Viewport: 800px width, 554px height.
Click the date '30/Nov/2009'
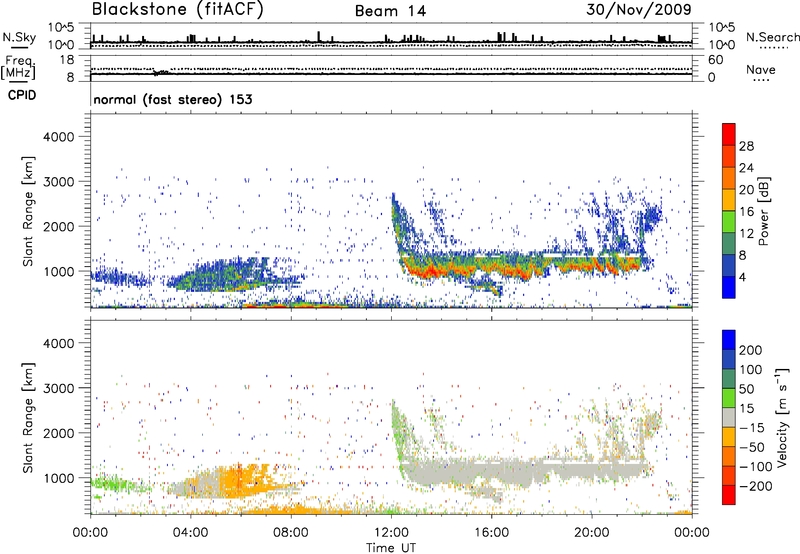639,10
